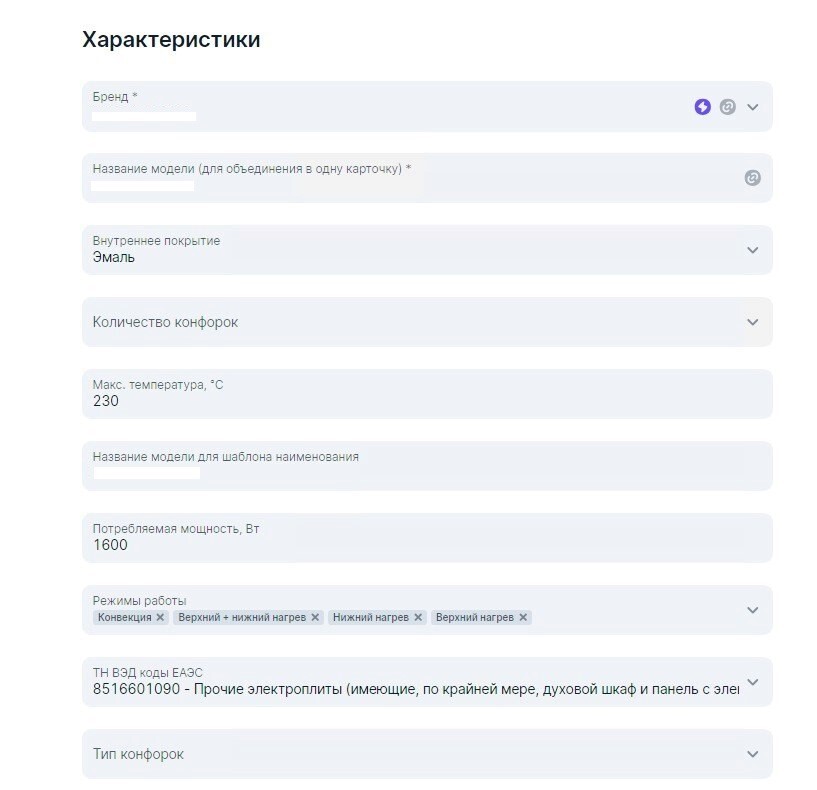Remove the Верхний + нижний нагрев tag

coord(315,617)
